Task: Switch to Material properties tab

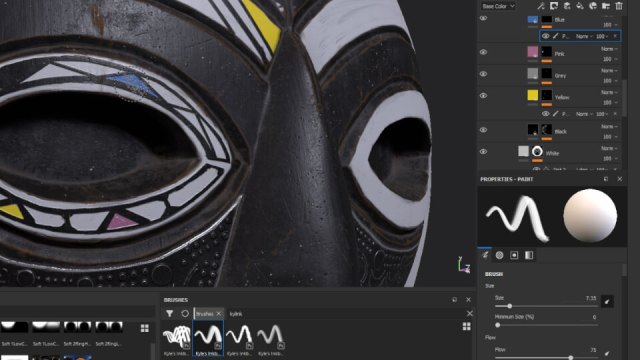Action: (x=529, y=255)
